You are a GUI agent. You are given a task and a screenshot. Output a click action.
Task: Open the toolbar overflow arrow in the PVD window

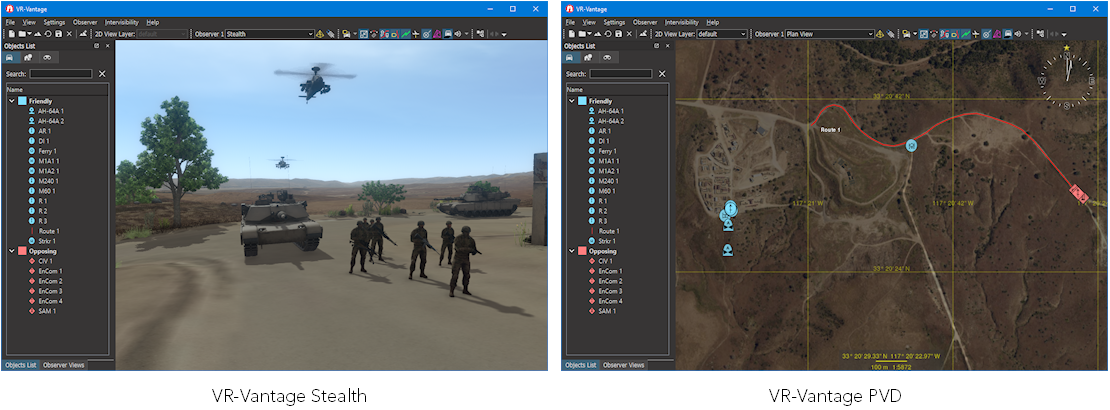tap(1064, 35)
